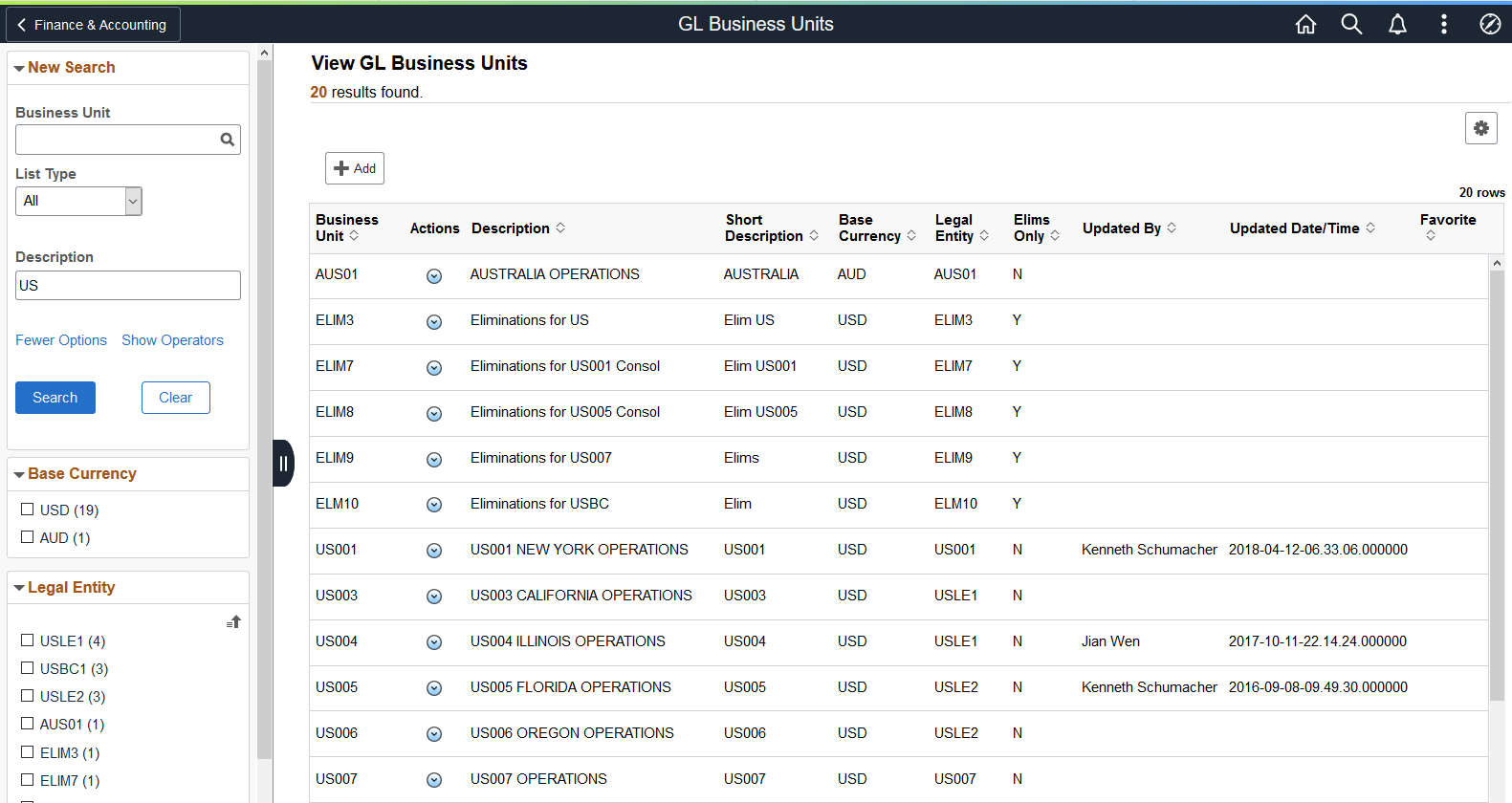Open actions menu for ELIM8 row
Screen dimensions: 1512x803
tap(434, 414)
